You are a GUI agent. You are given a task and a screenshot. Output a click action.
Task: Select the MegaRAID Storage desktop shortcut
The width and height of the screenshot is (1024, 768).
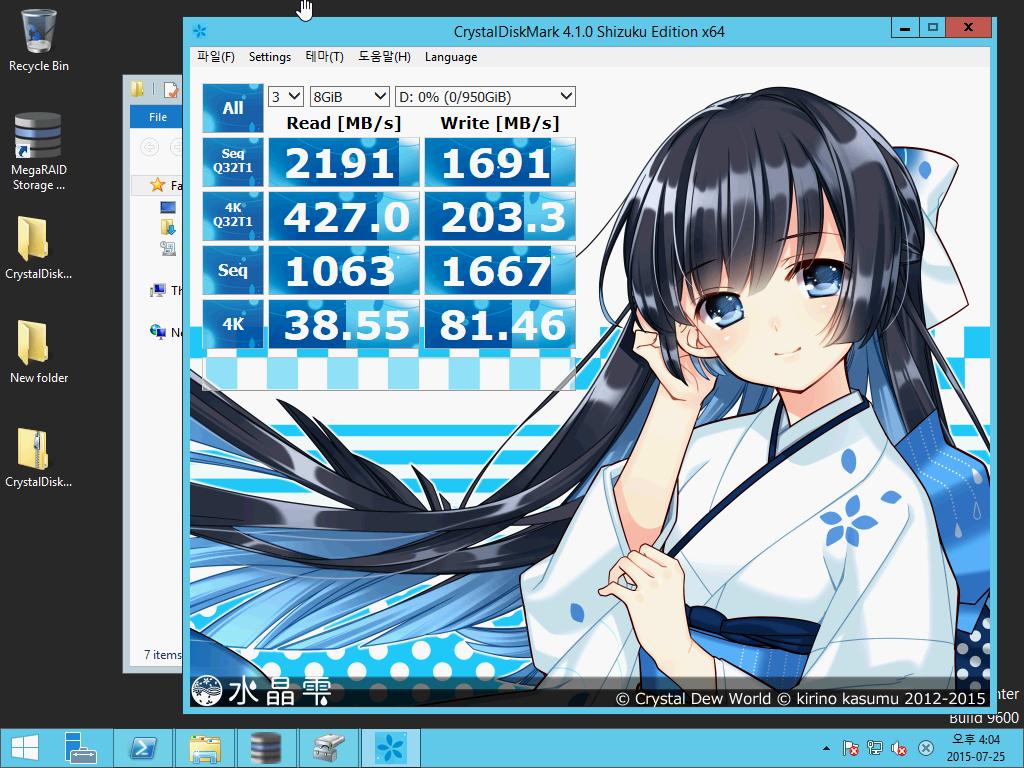[x=39, y=152]
